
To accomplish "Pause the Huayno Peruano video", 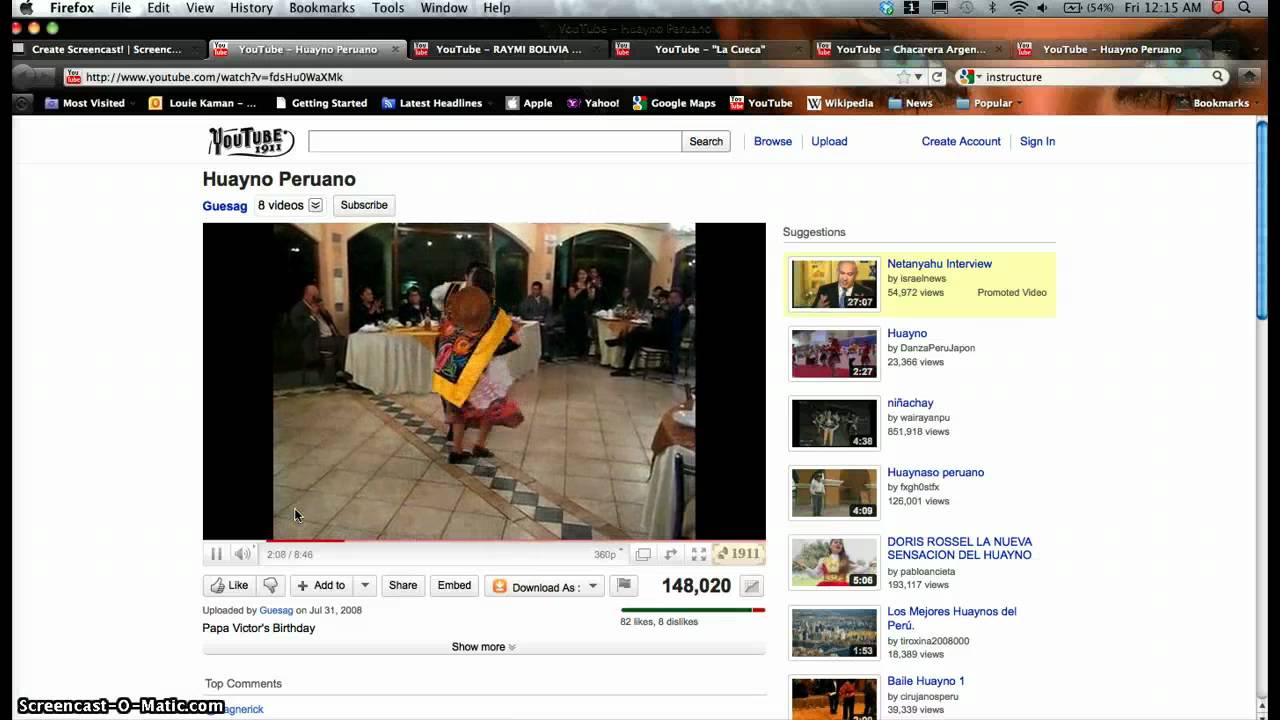I will [216, 554].
